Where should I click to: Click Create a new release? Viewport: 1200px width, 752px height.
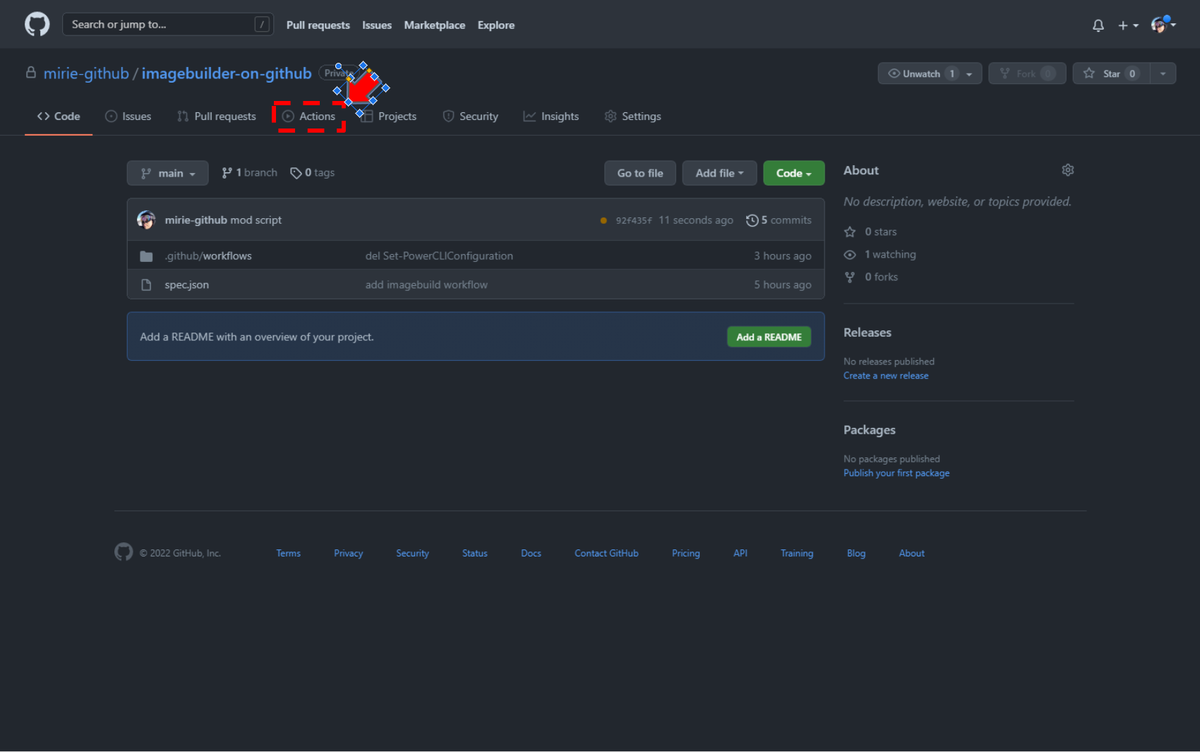point(886,376)
